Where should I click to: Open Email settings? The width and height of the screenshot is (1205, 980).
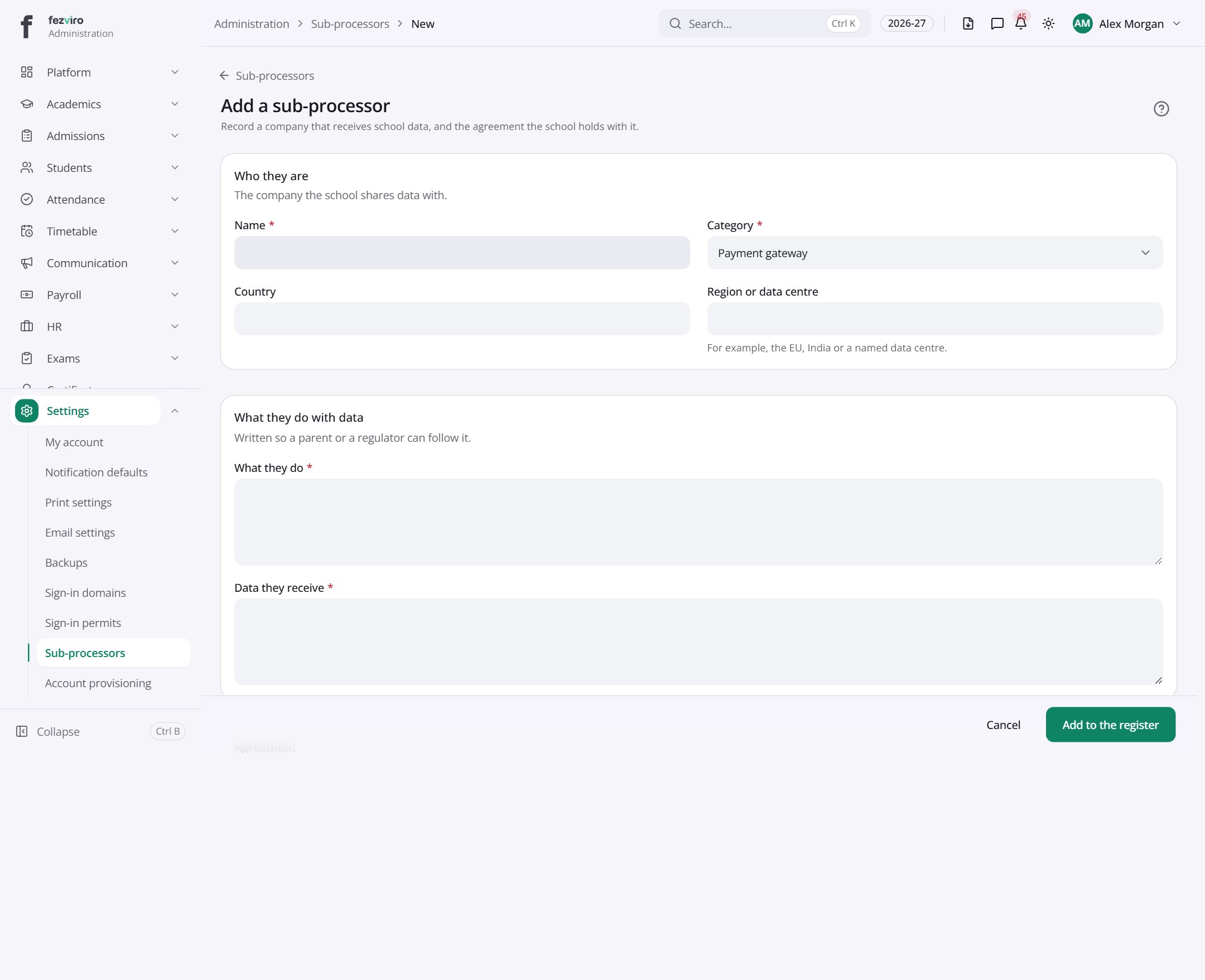80,532
